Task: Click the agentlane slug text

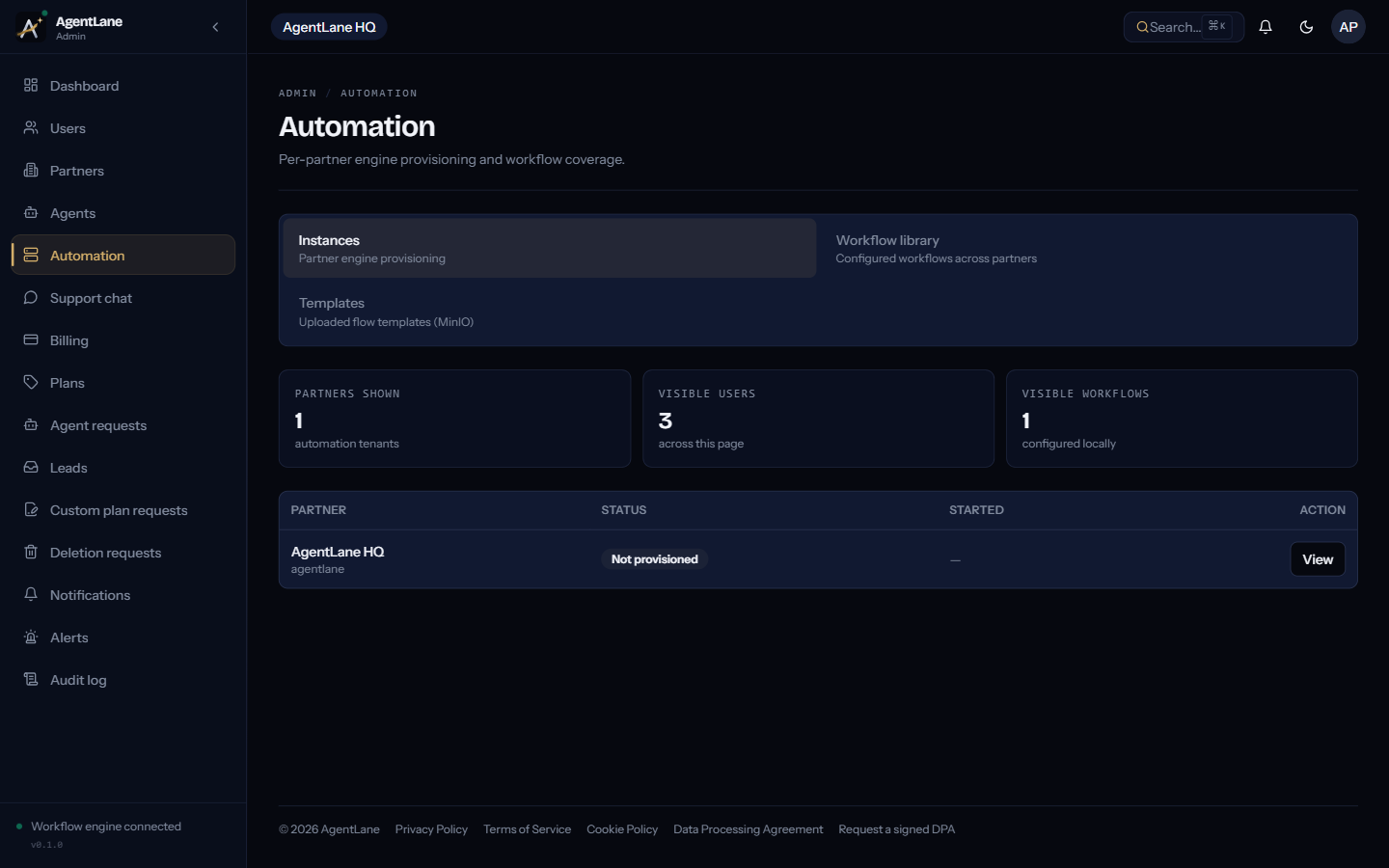Action: coord(317,569)
